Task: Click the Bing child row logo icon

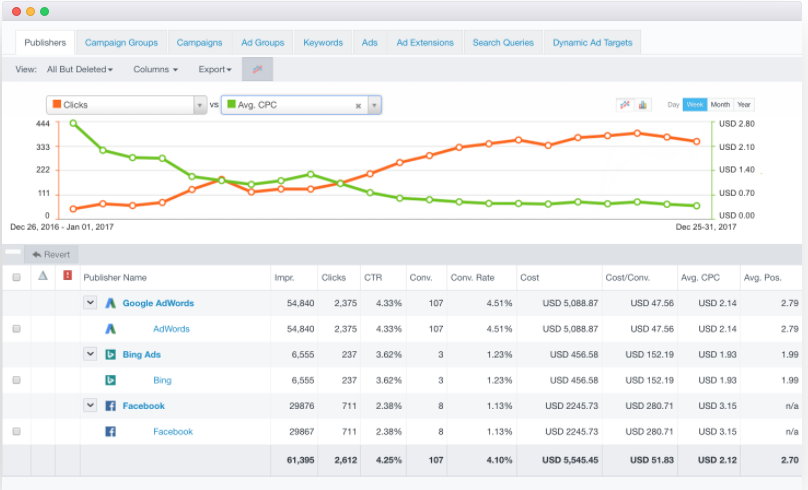Action: point(110,380)
